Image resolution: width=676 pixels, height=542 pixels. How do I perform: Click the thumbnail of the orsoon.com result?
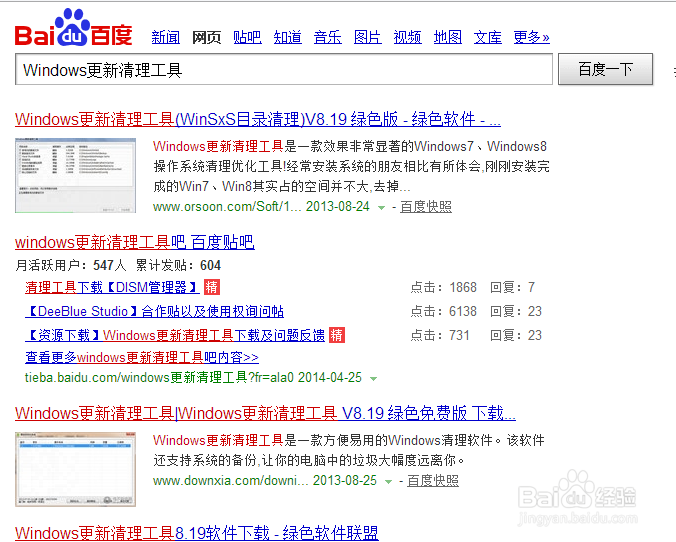tap(75, 175)
